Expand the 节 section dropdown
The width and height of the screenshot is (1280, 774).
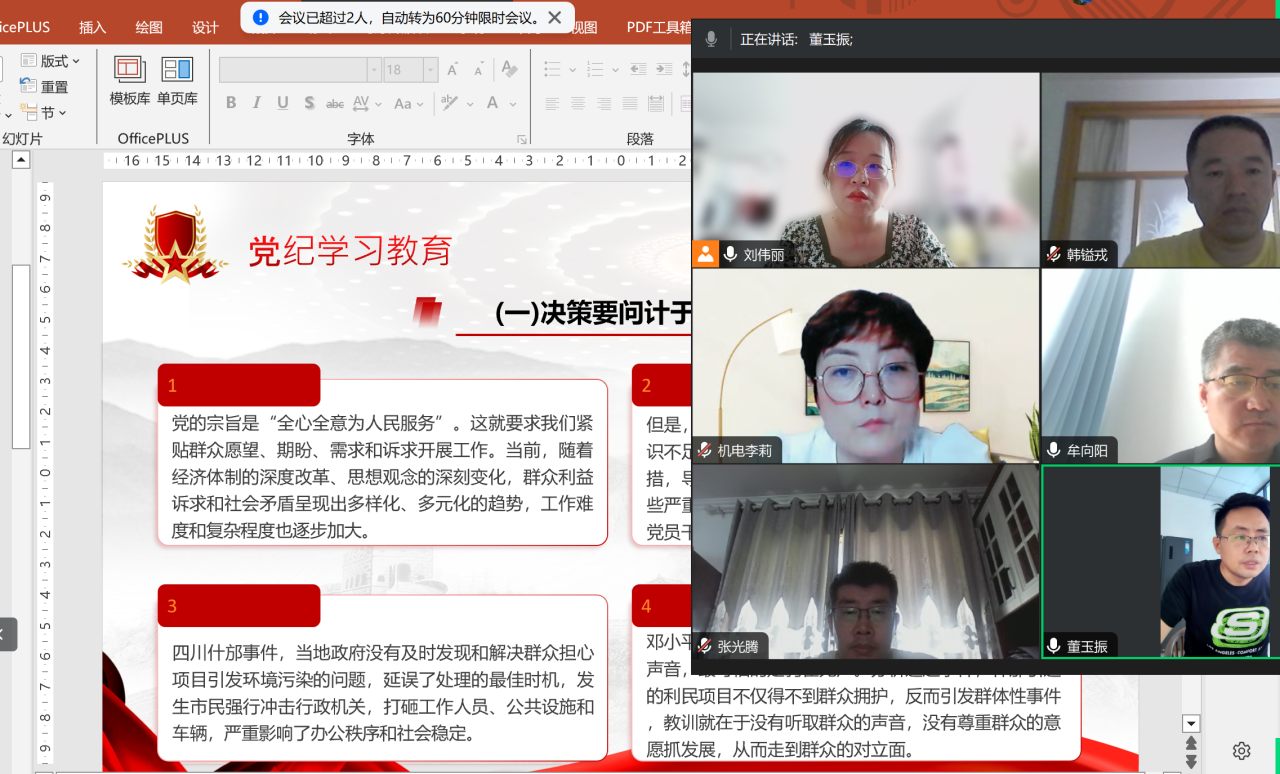click(x=46, y=113)
